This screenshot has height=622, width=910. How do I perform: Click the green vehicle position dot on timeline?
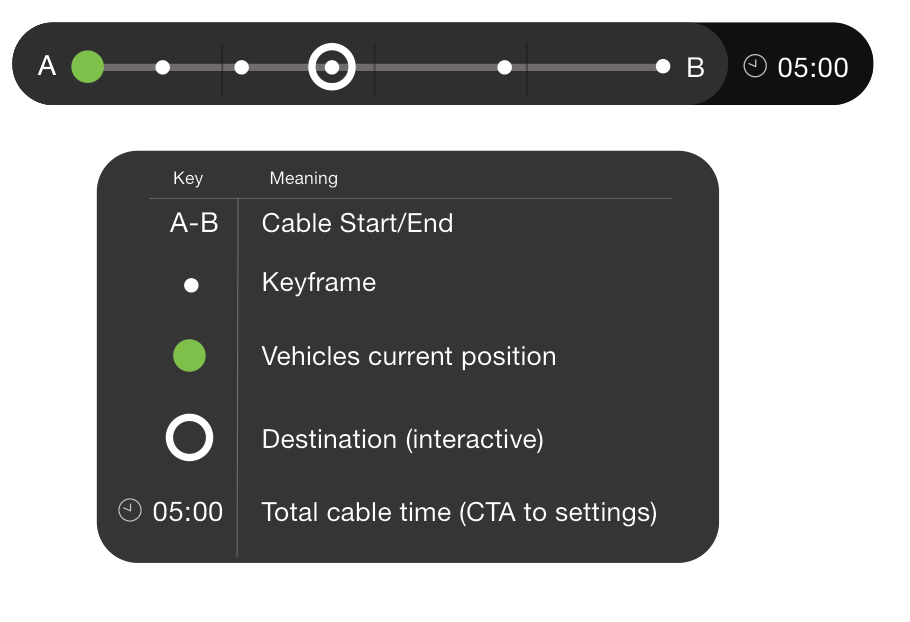(x=88, y=67)
